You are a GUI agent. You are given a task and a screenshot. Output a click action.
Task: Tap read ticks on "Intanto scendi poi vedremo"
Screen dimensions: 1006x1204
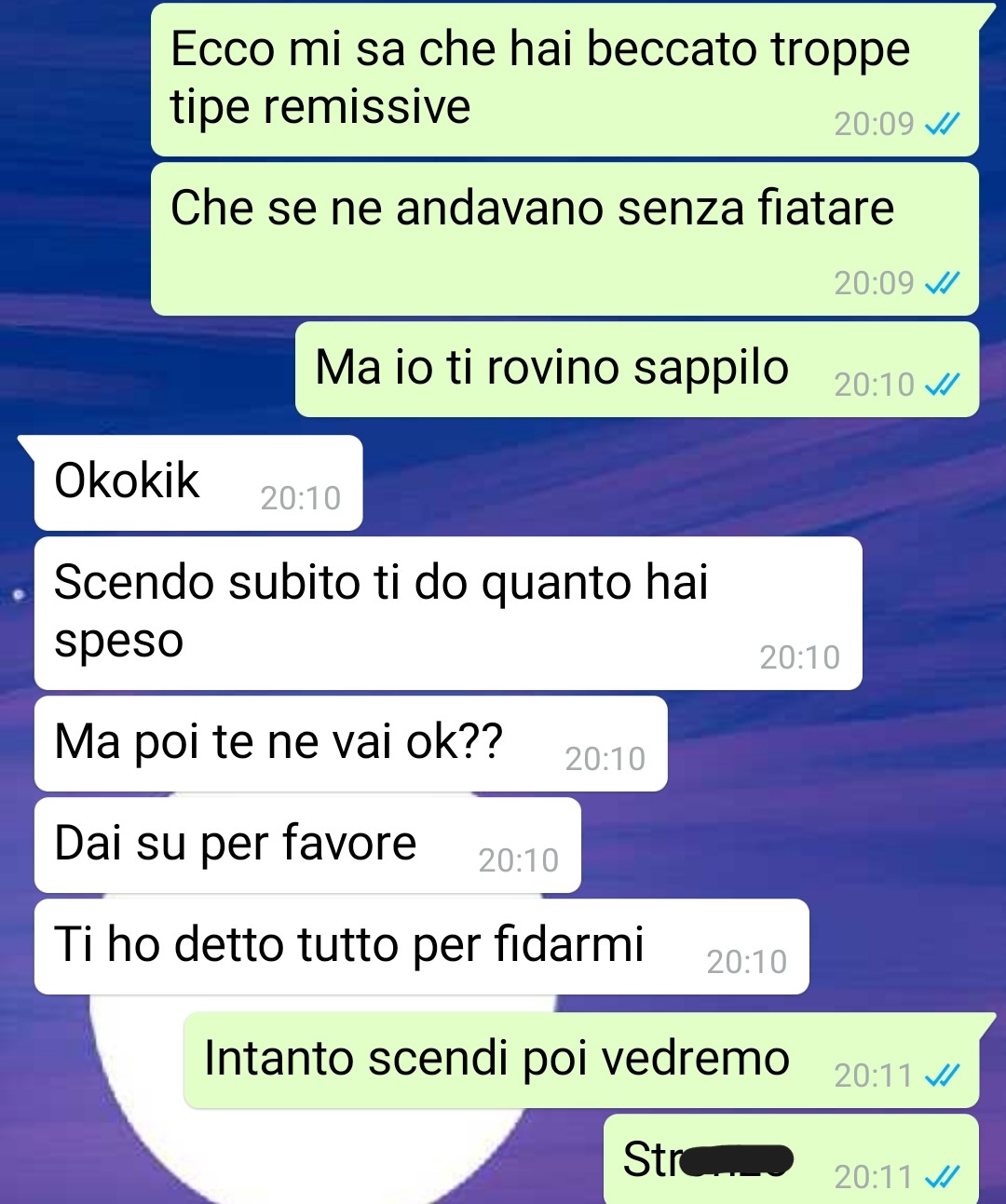click(942, 1075)
